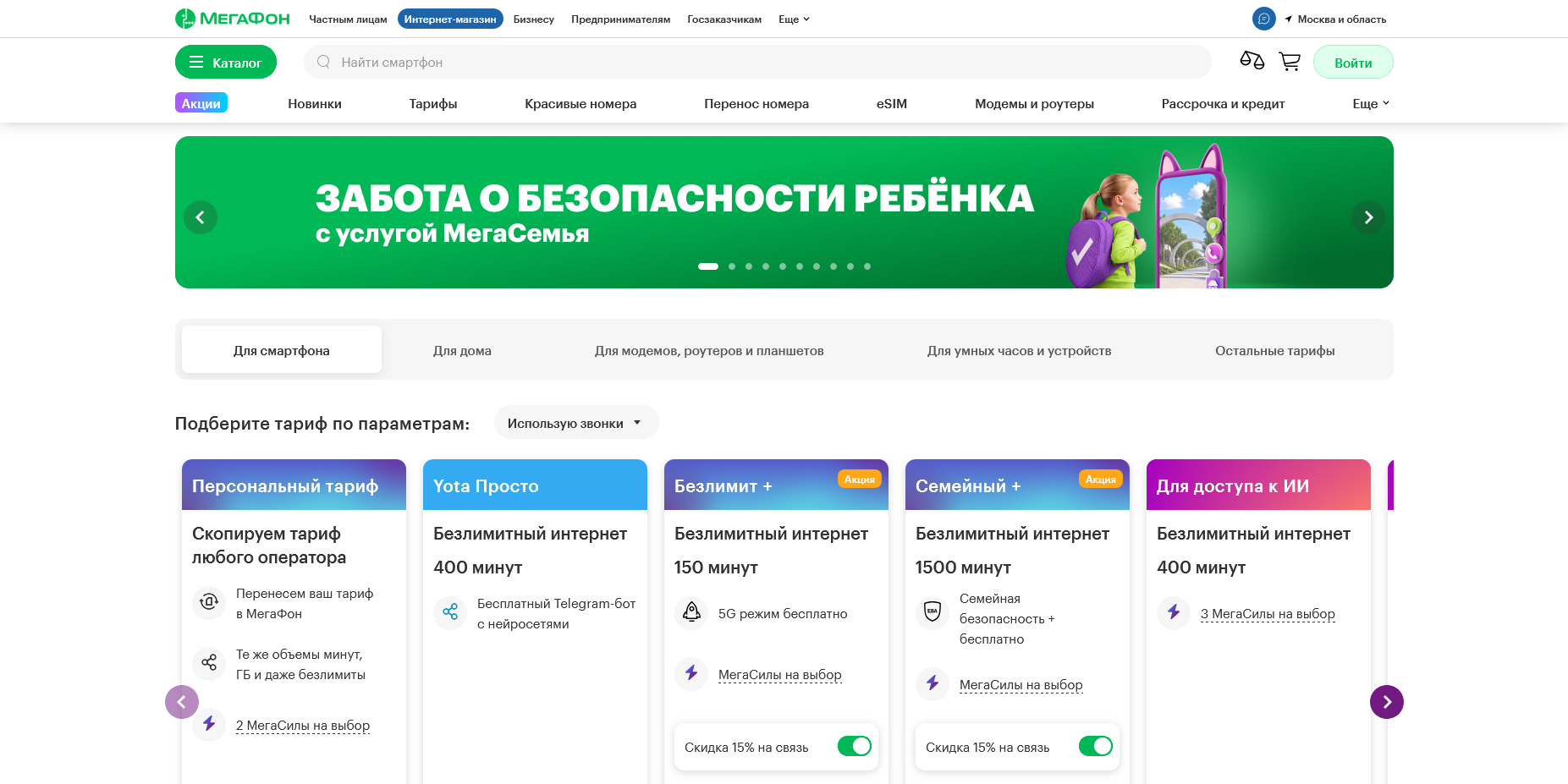
Task: Click the Найти смартфон search field
Action: point(757,62)
